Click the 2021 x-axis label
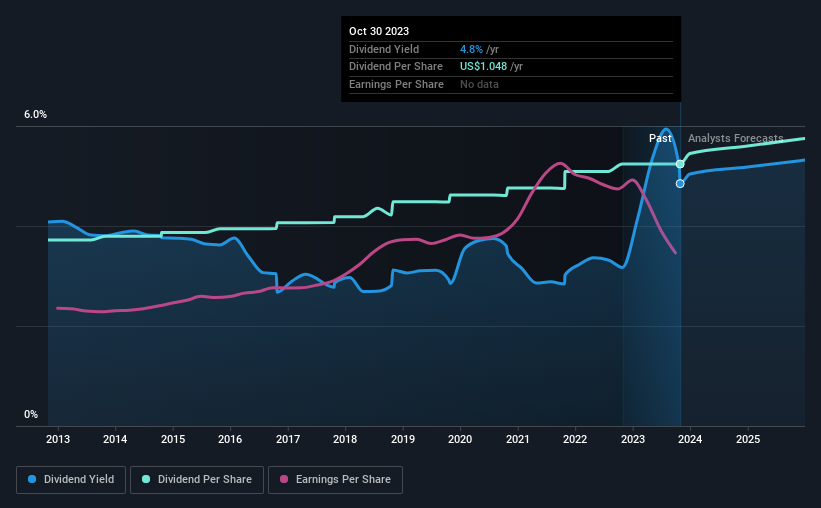Image resolution: width=821 pixels, height=508 pixels. (x=517, y=439)
